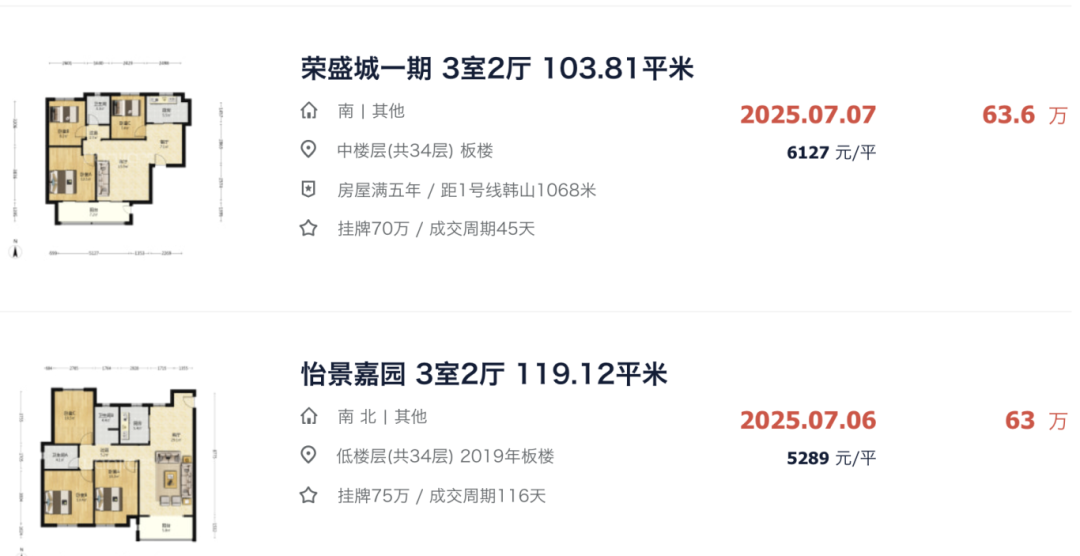Click house icon beside 南 | 其他

[x=309, y=111]
